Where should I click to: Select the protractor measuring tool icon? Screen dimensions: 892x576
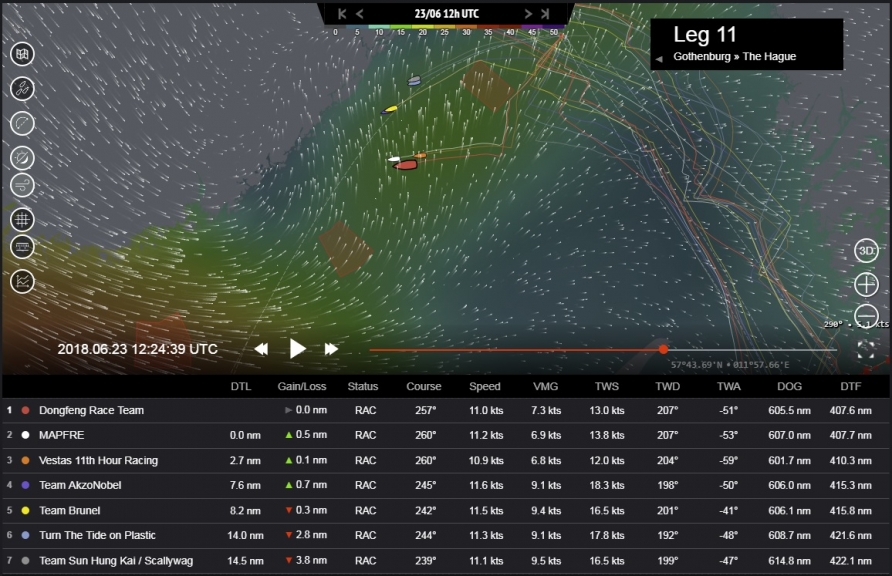[22, 123]
